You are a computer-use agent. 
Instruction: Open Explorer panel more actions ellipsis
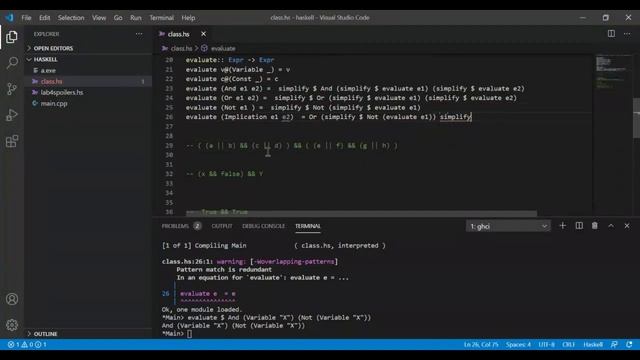(139, 34)
